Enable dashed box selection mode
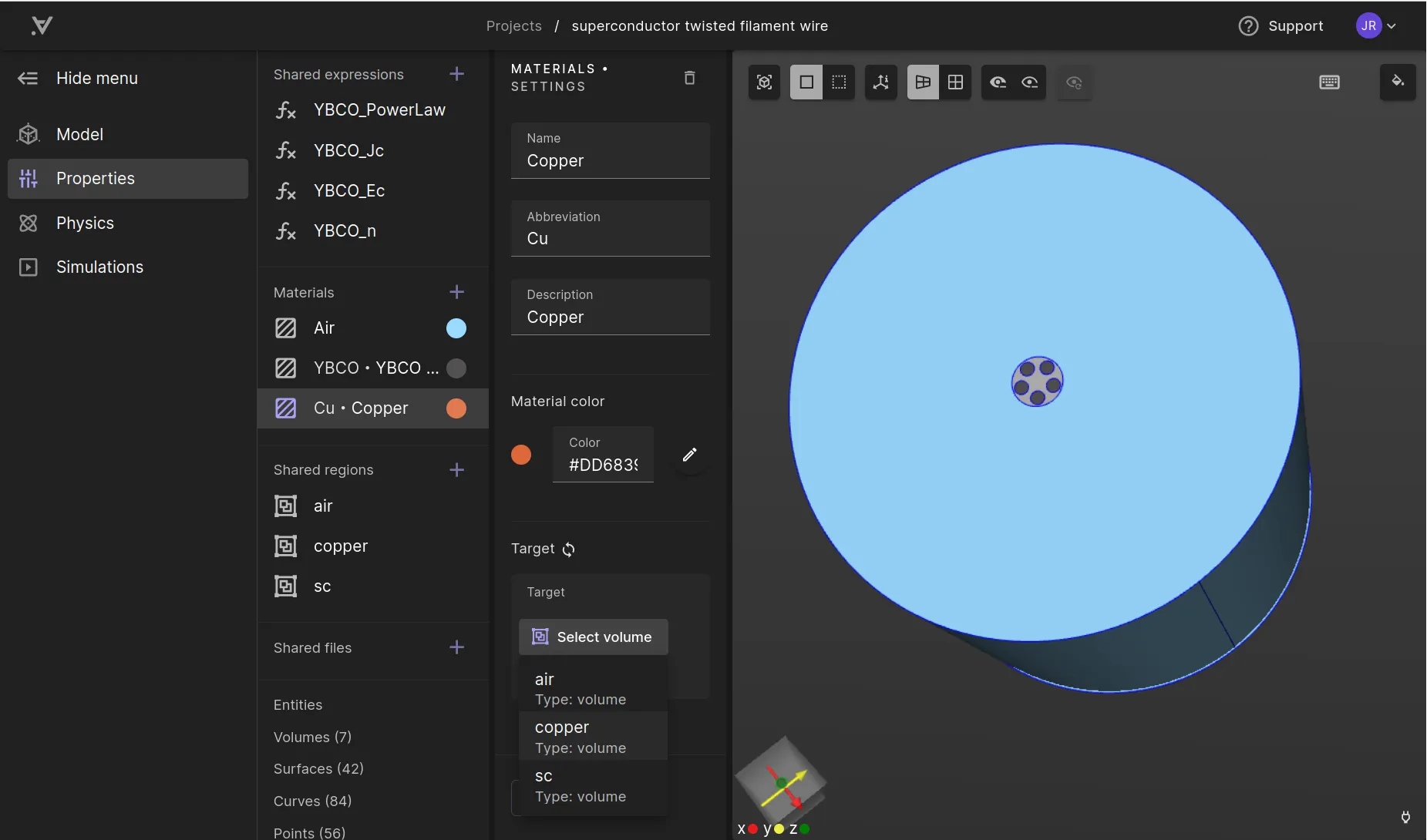 [x=839, y=82]
